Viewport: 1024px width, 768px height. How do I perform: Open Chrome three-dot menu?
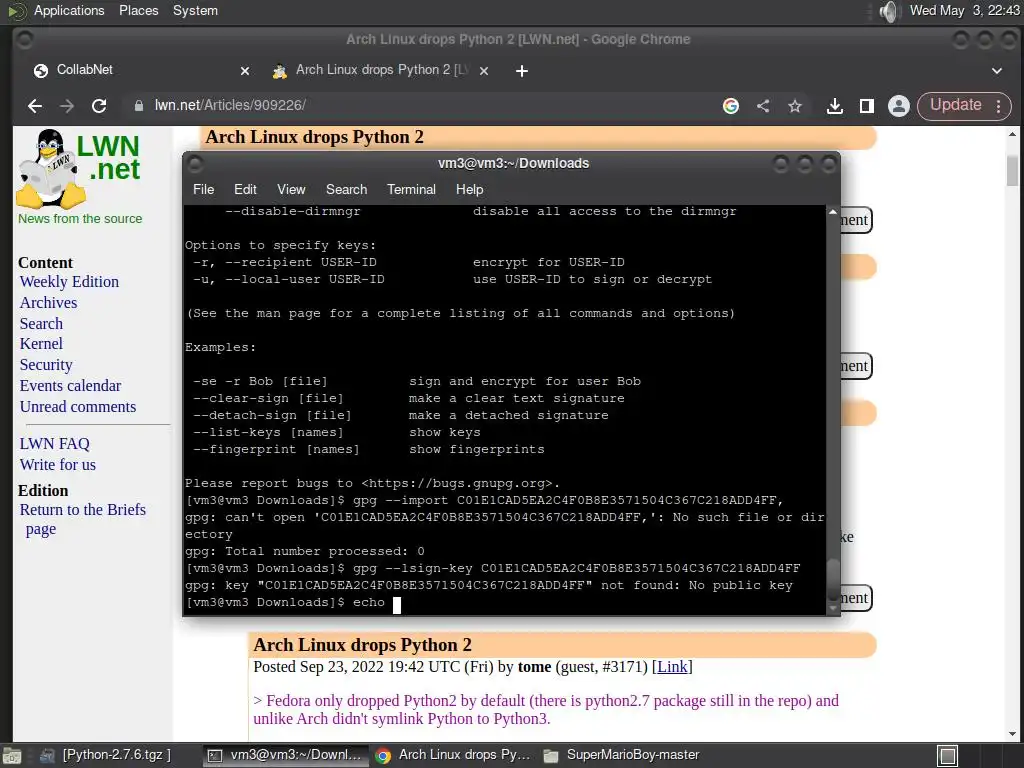pyautogui.click(x=999, y=106)
